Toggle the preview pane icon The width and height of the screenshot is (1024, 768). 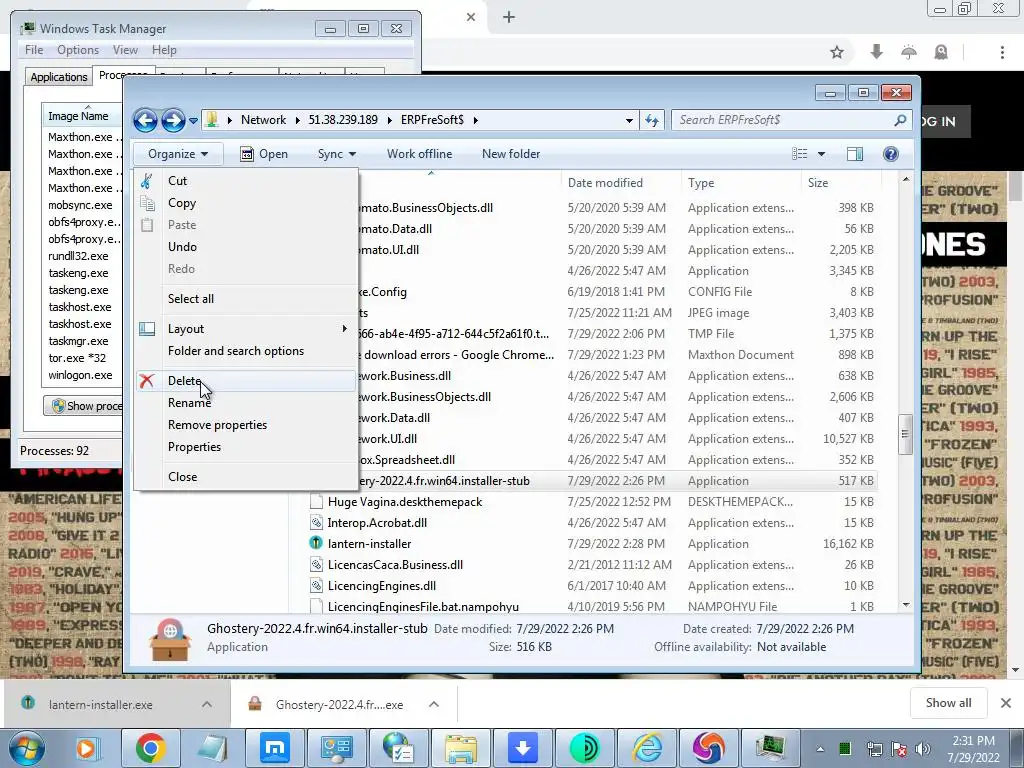[x=854, y=154]
